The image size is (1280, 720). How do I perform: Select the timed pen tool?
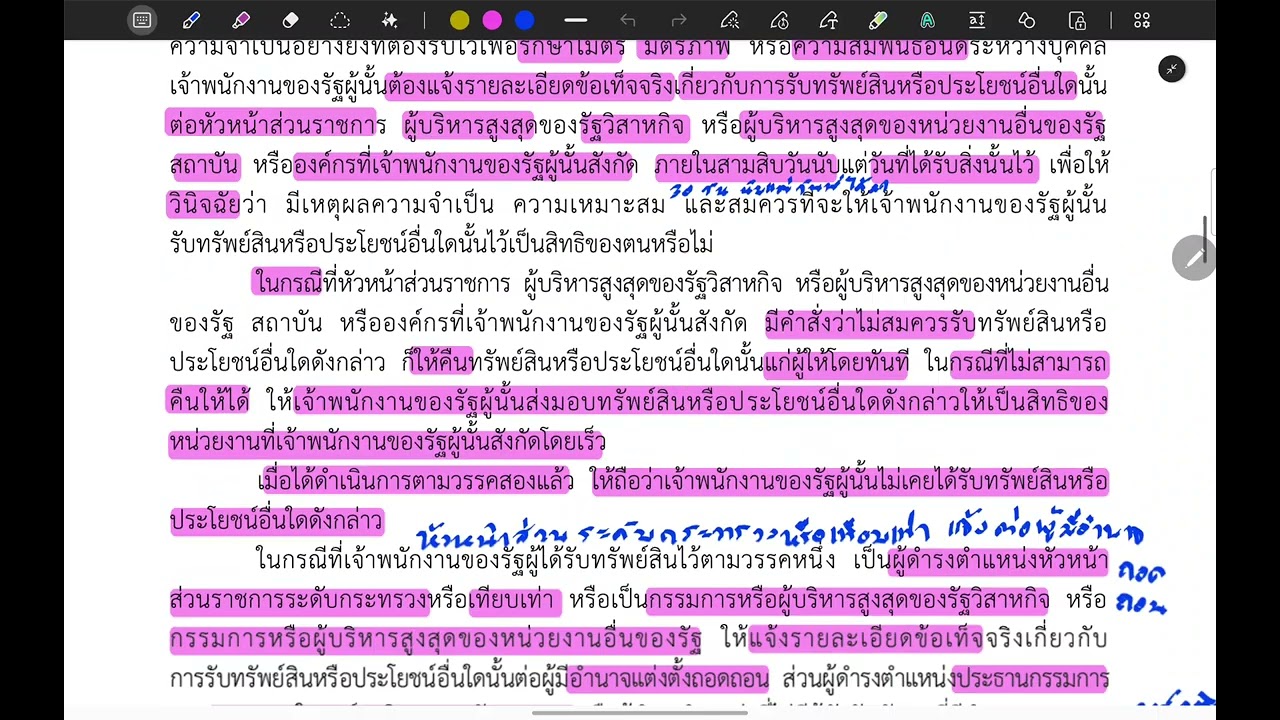779,20
